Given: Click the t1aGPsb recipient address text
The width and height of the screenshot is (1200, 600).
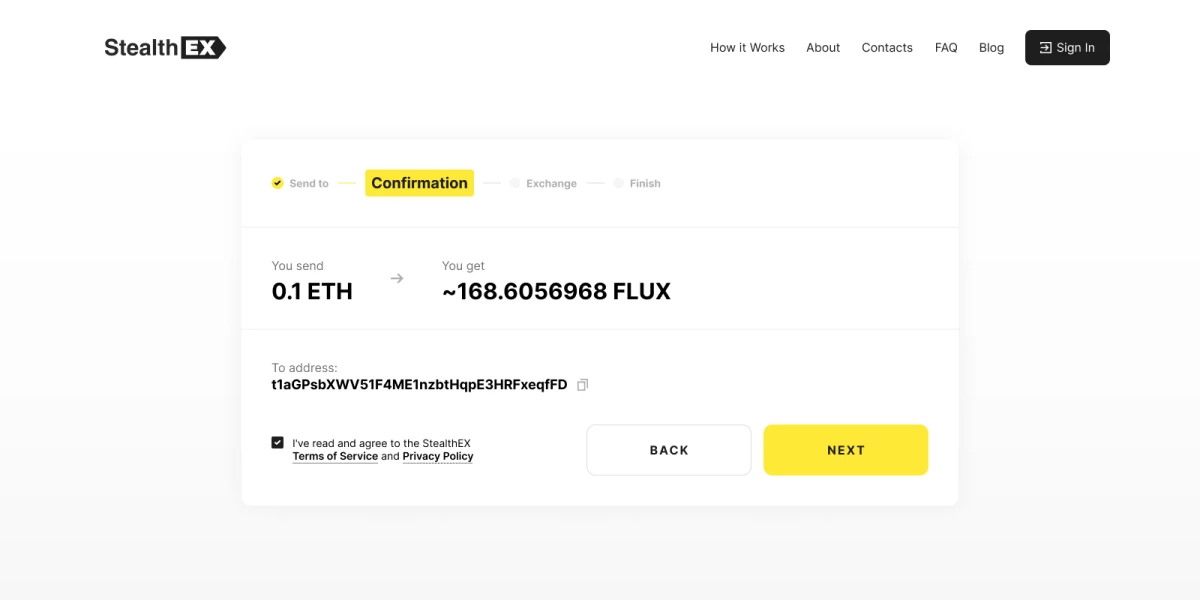Looking at the screenshot, I should [419, 385].
